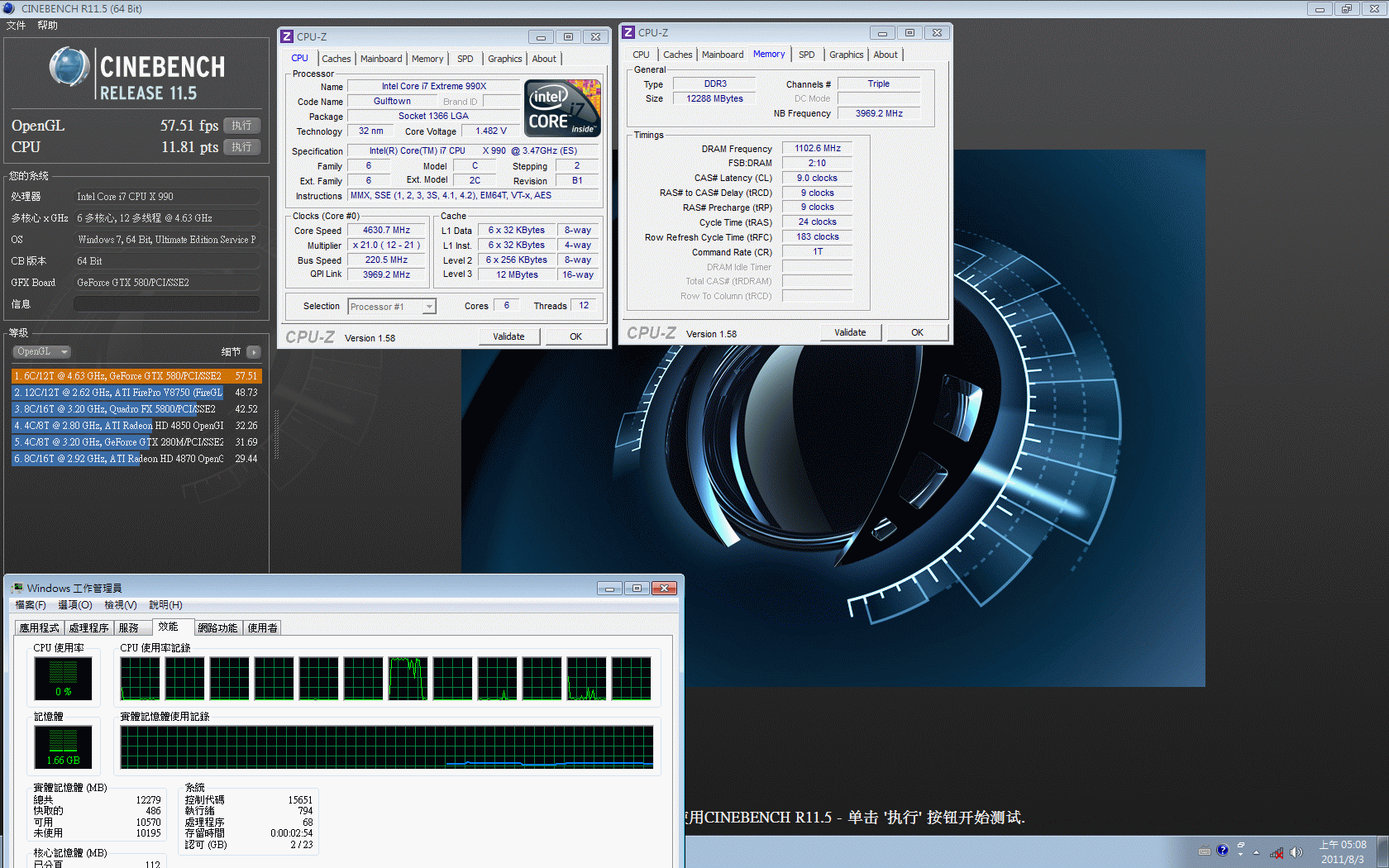Screen dimensions: 1389x868
Task: Minimize the CPU-Z Memory window
Action: [882, 33]
